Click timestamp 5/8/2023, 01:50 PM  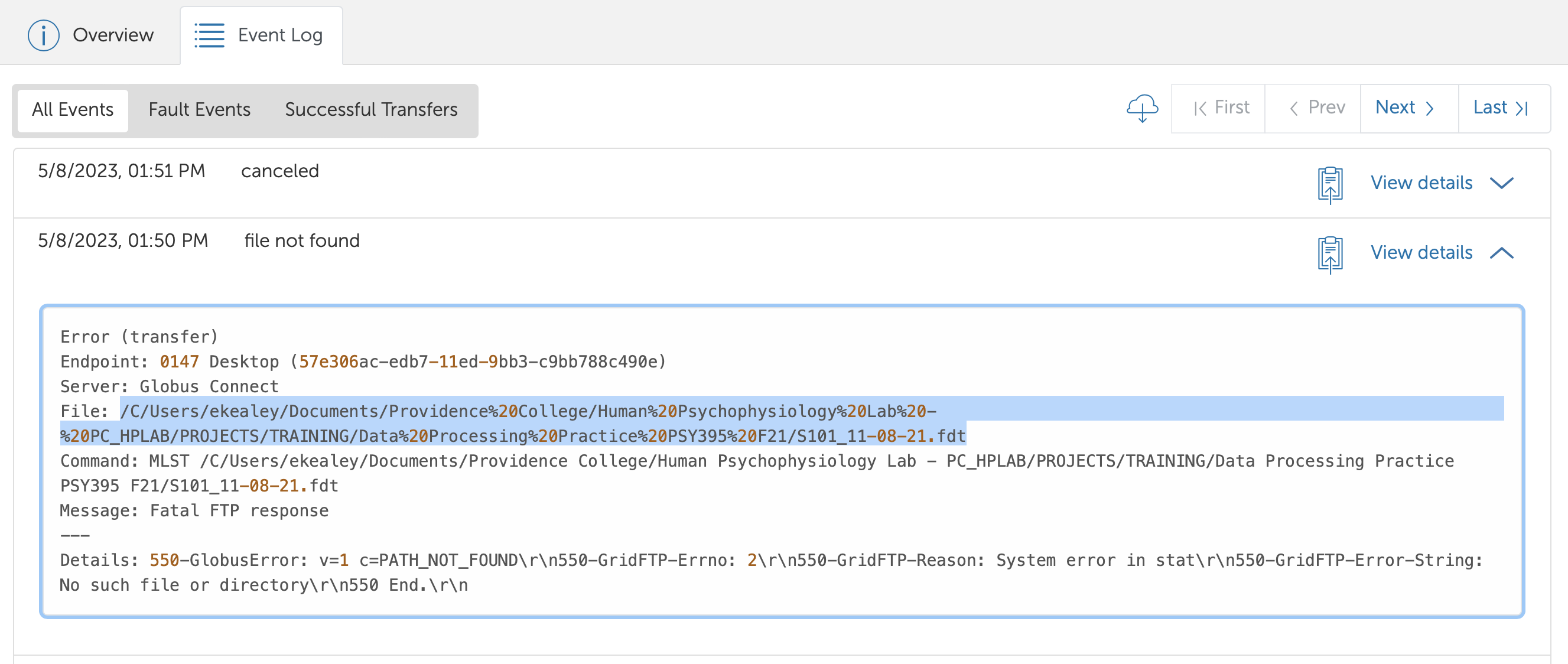(123, 241)
